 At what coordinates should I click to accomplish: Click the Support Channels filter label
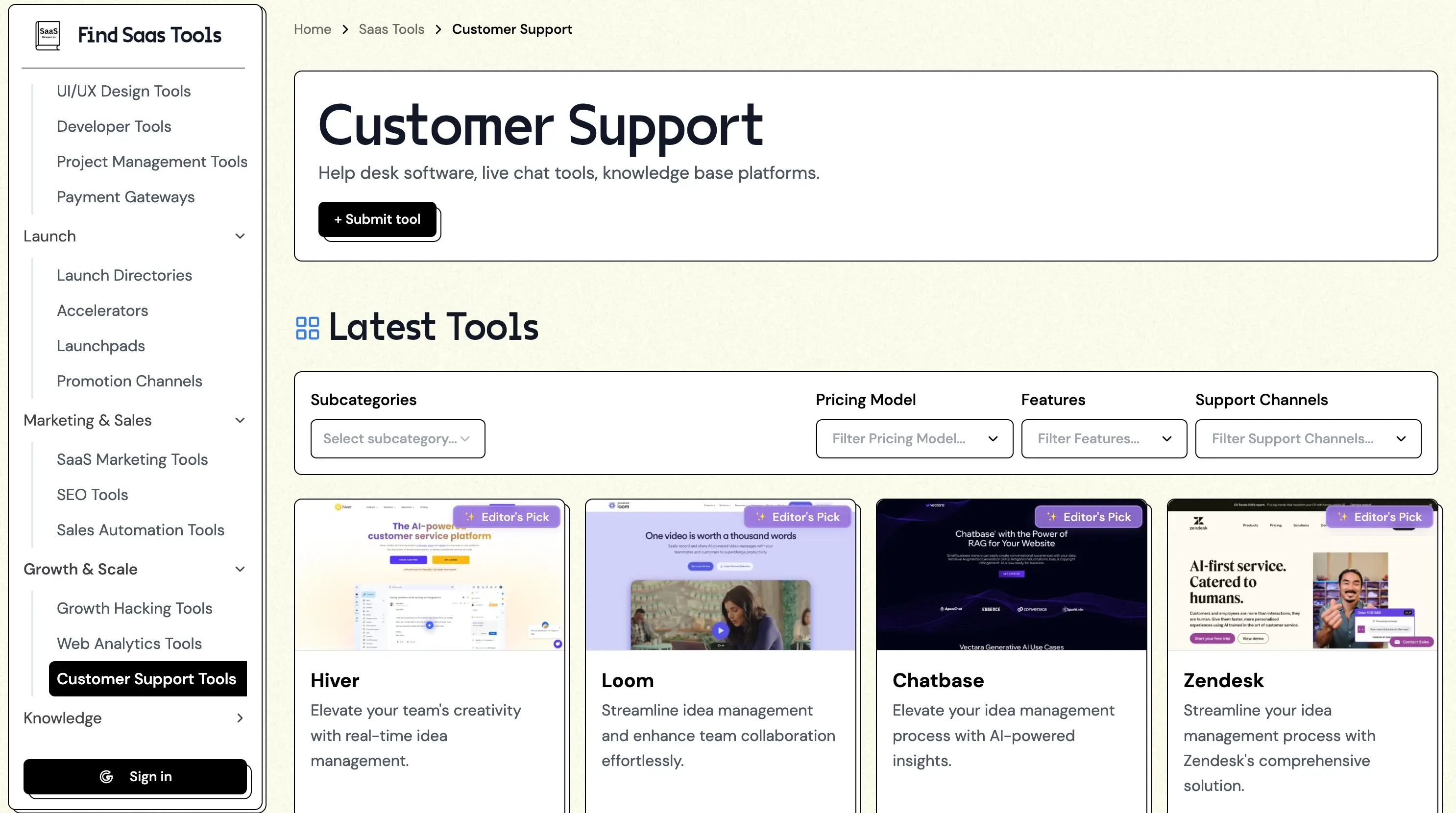pos(1261,400)
